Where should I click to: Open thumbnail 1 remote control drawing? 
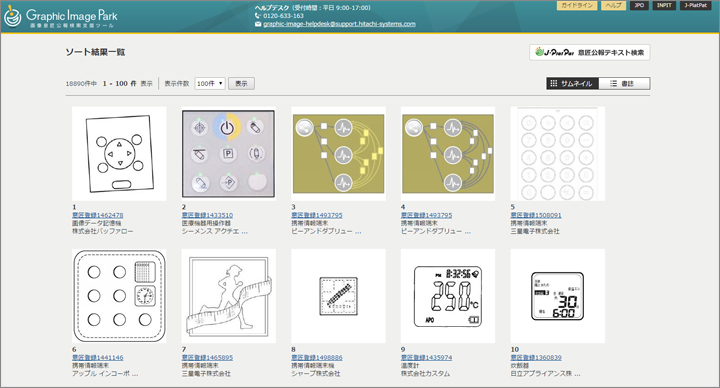119,153
